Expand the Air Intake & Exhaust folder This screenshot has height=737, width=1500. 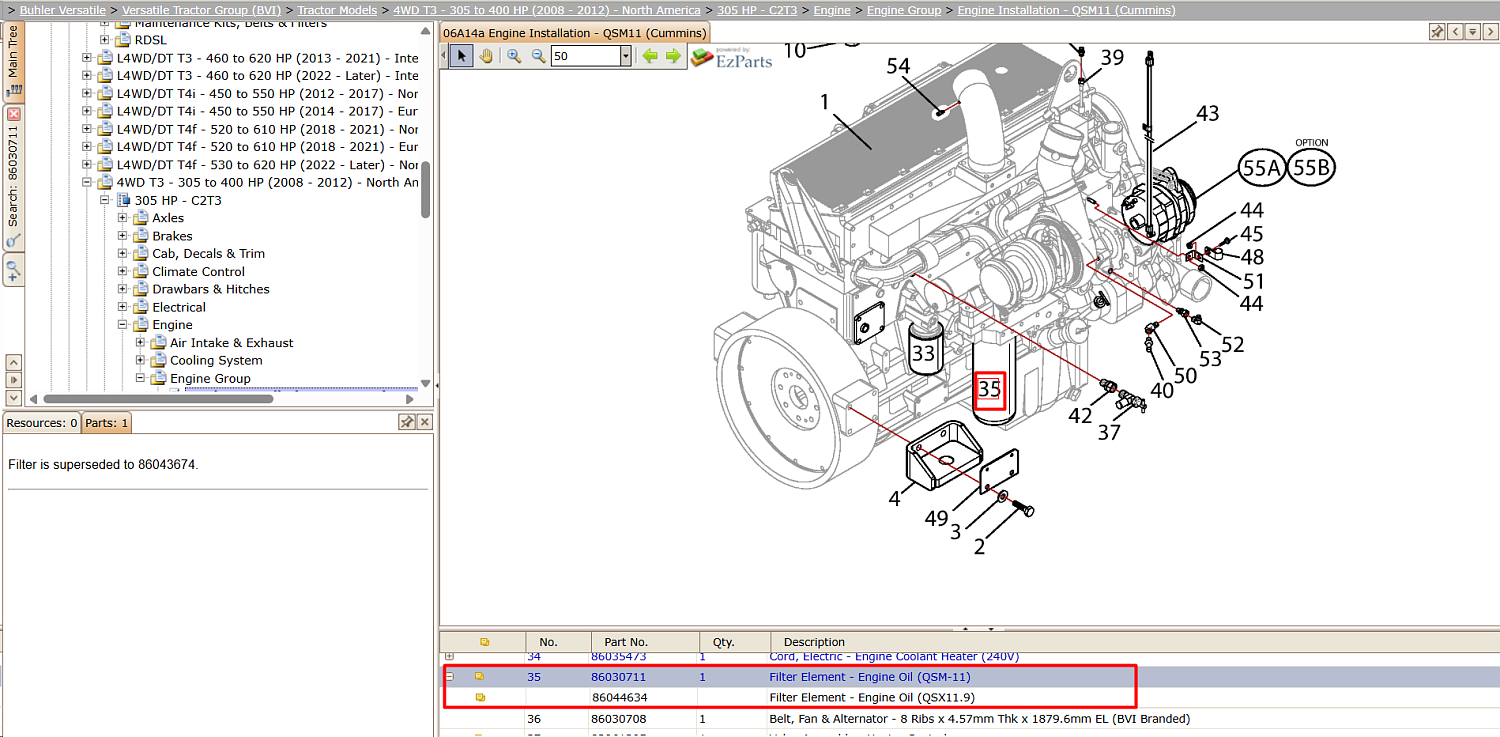141,343
